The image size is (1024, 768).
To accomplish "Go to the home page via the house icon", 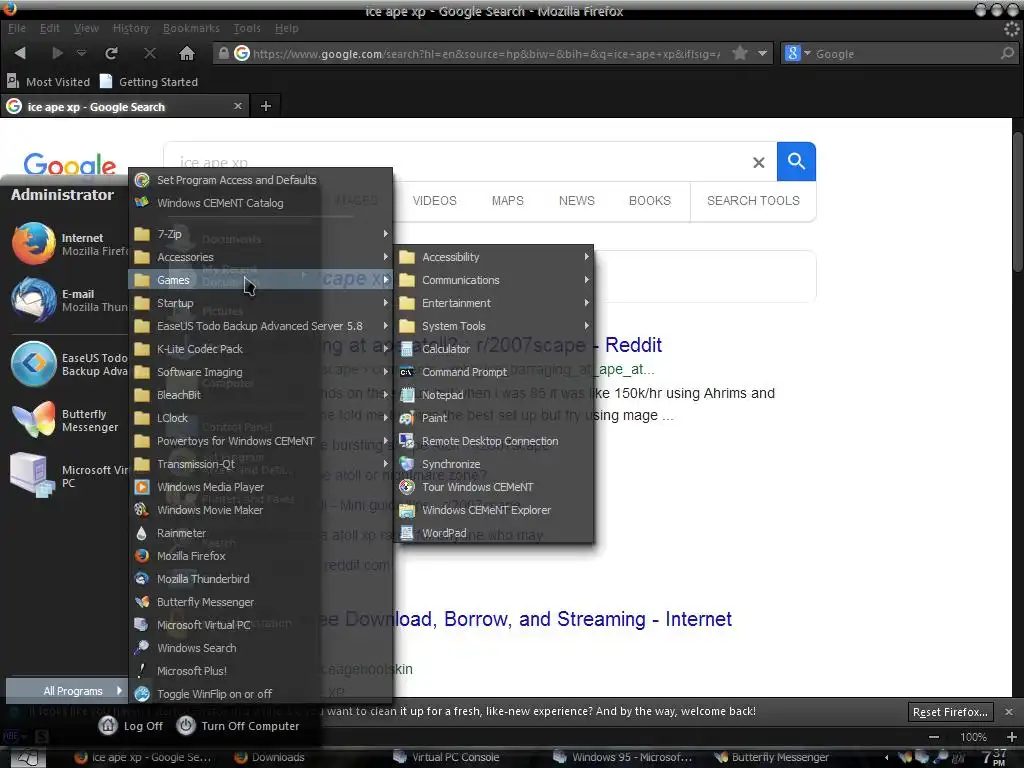I will [x=187, y=54].
